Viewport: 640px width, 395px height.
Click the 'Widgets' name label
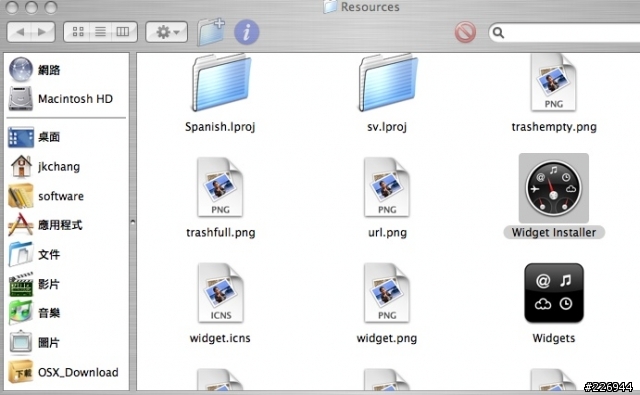(554, 338)
